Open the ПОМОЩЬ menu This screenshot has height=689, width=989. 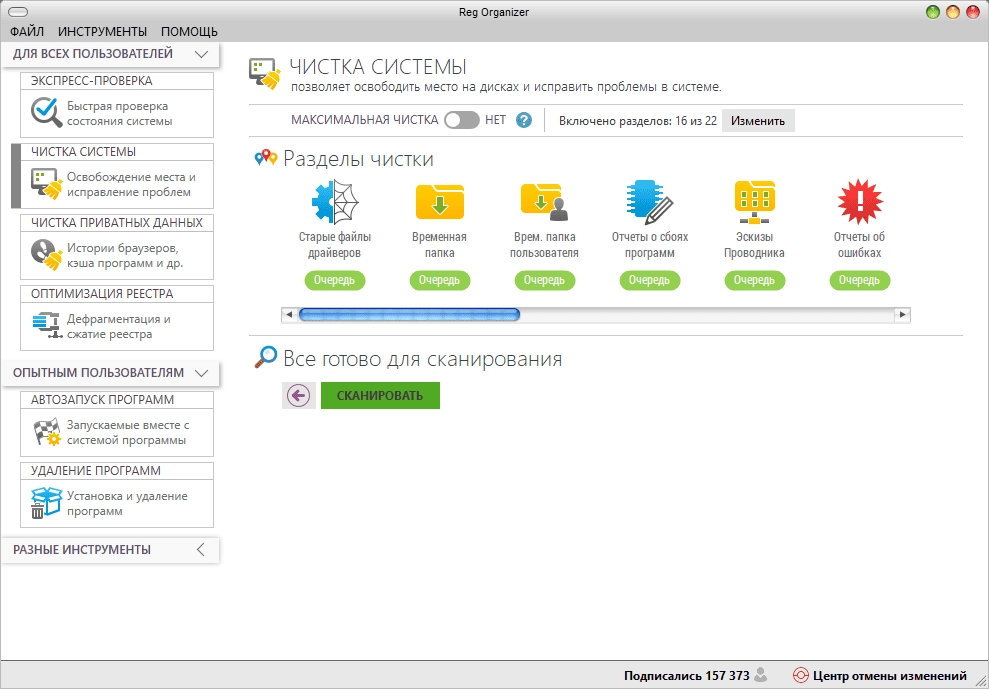click(x=189, y=32)
